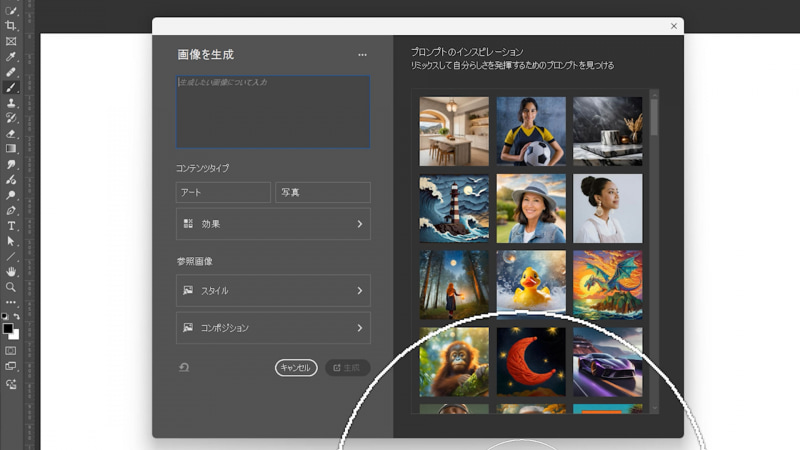Pick the moonlit forest thumbnail
The width and height of the screenshot is (800, 450).
[x=454, y=285]
